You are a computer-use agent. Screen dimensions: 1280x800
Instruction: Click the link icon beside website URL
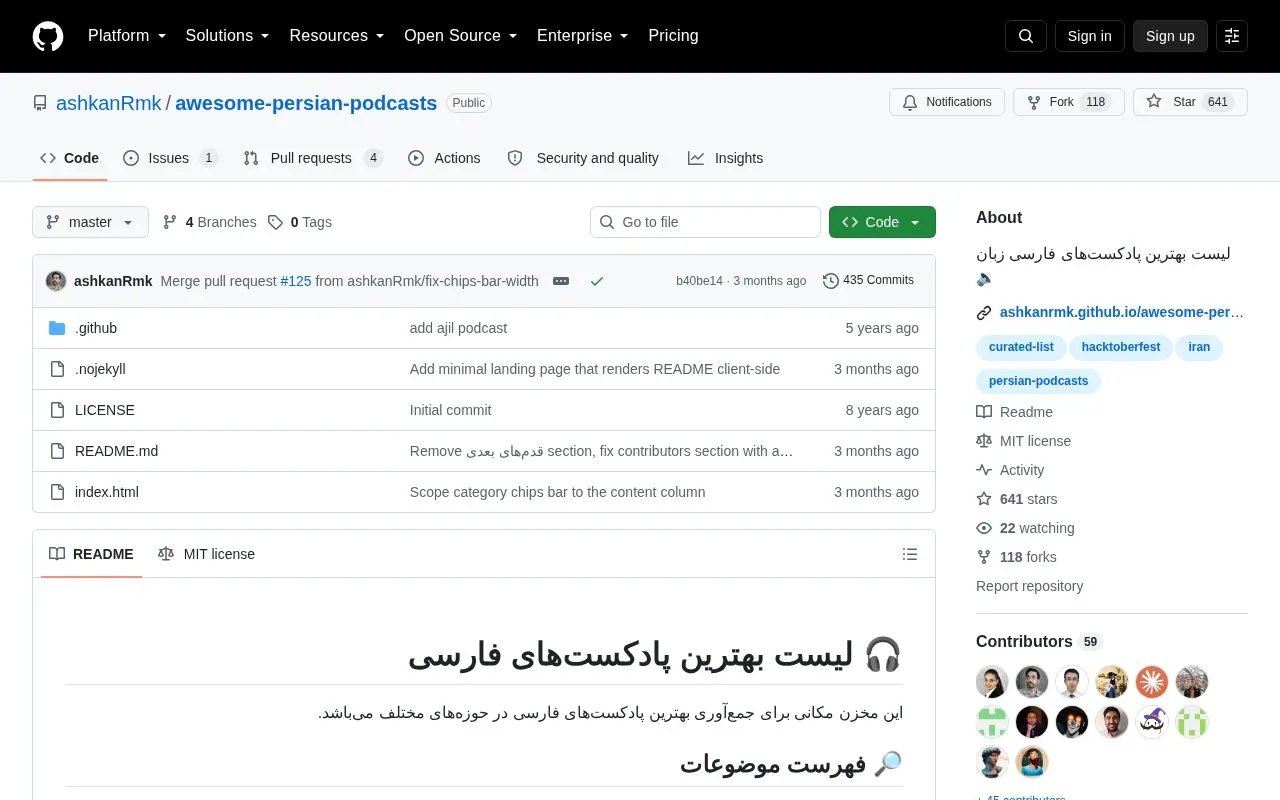coord(984,312)
